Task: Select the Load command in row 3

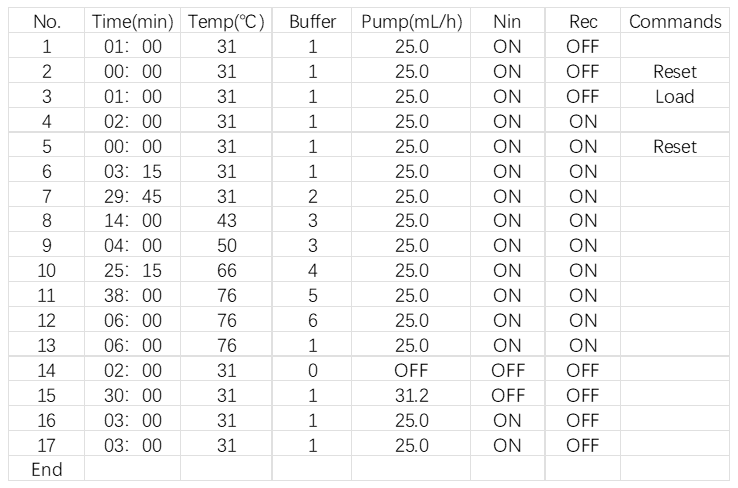Action: [675, 96]
